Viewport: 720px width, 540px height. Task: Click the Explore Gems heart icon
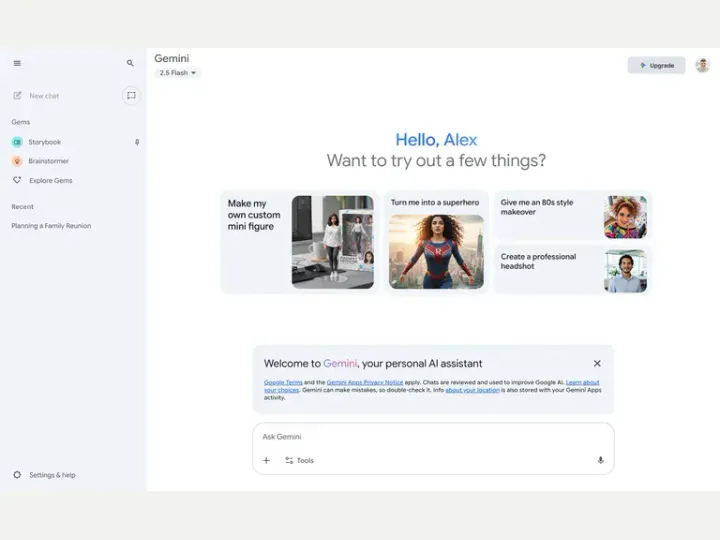17,180
